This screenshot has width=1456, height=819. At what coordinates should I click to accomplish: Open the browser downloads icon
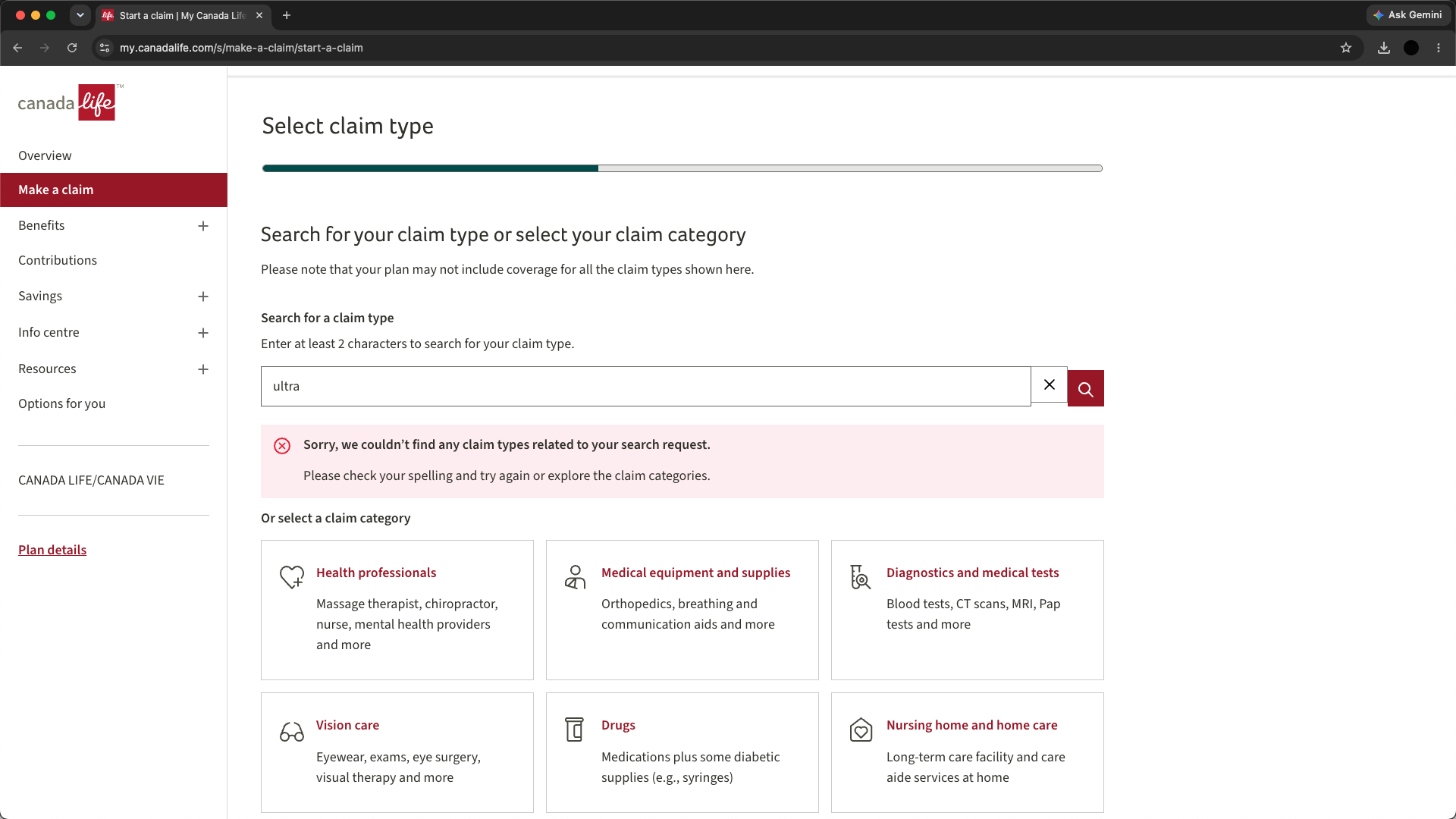coord(1384,48)
